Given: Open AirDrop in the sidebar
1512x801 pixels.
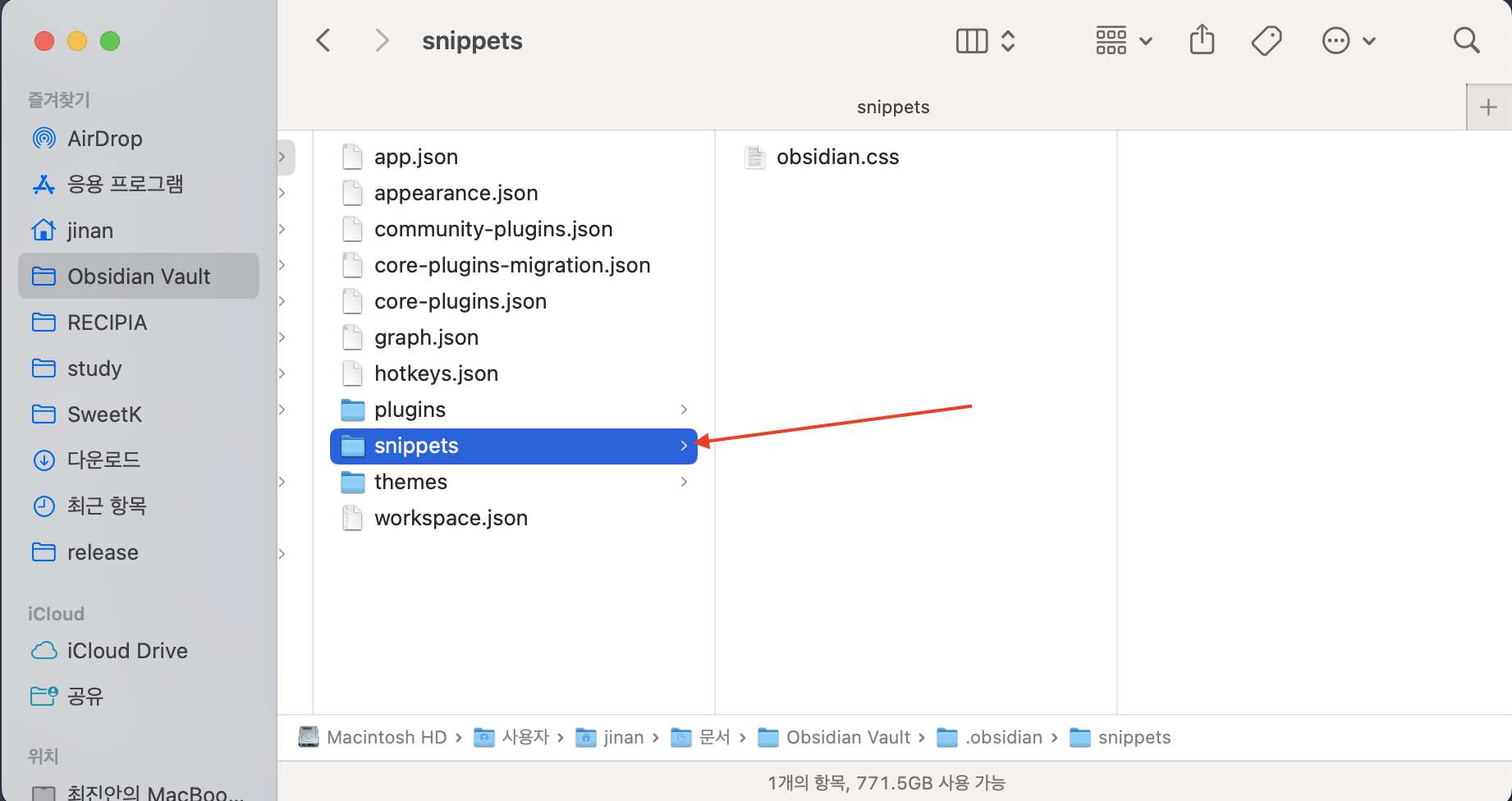Looking at the screenshot, I should tap(138, 139).
